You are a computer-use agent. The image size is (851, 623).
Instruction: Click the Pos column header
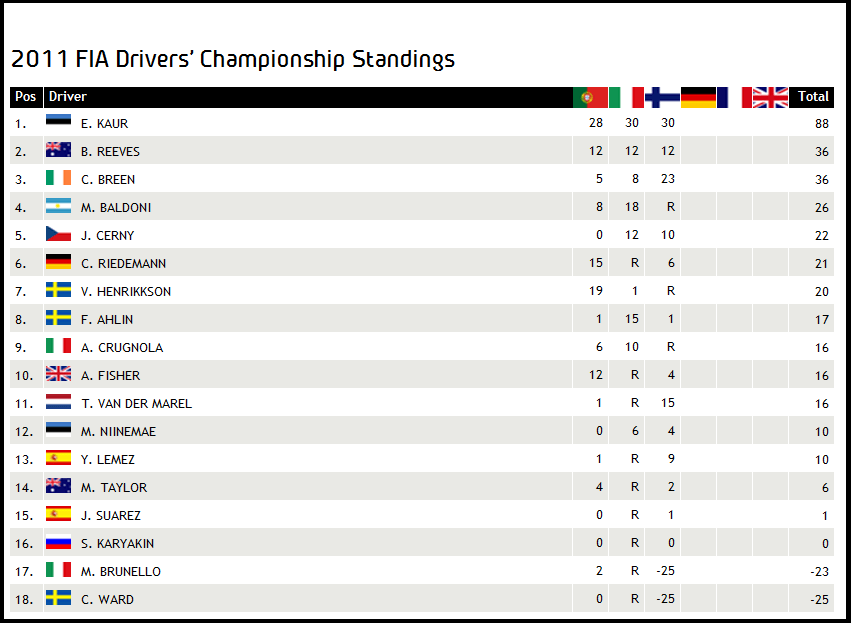[26, 97]
